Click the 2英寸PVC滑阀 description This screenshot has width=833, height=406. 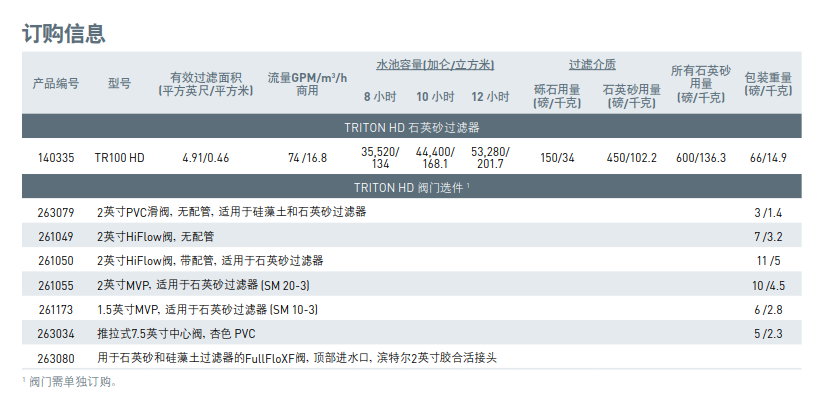(232, 212)
